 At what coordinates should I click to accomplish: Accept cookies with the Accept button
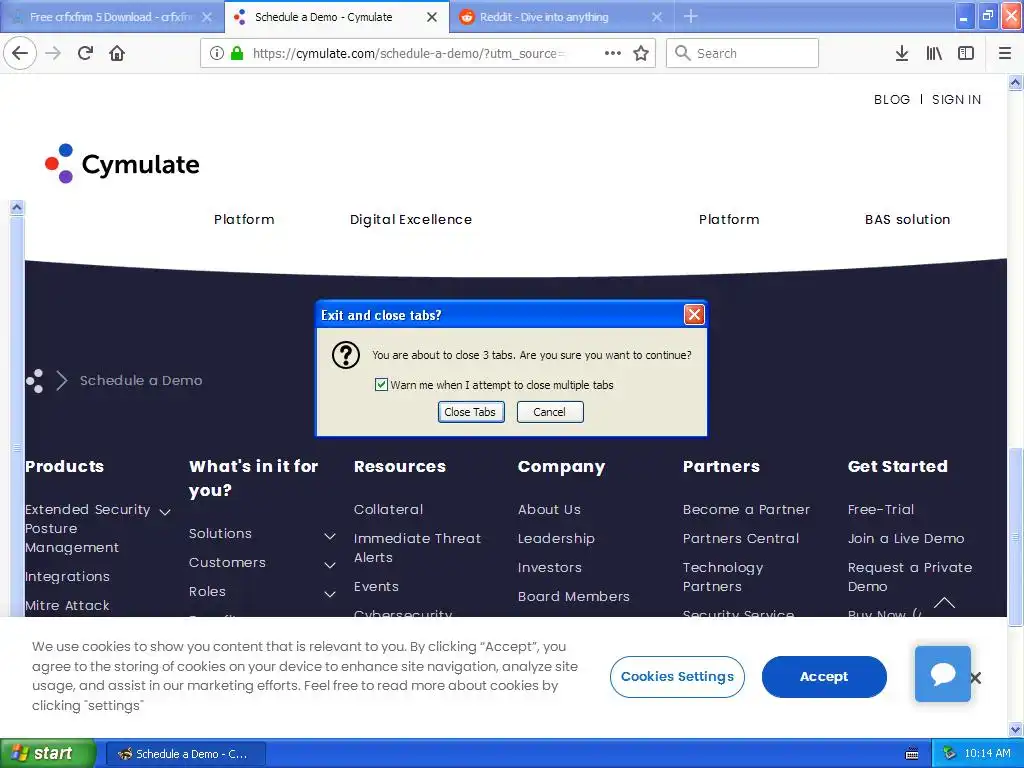pos(824,677)
